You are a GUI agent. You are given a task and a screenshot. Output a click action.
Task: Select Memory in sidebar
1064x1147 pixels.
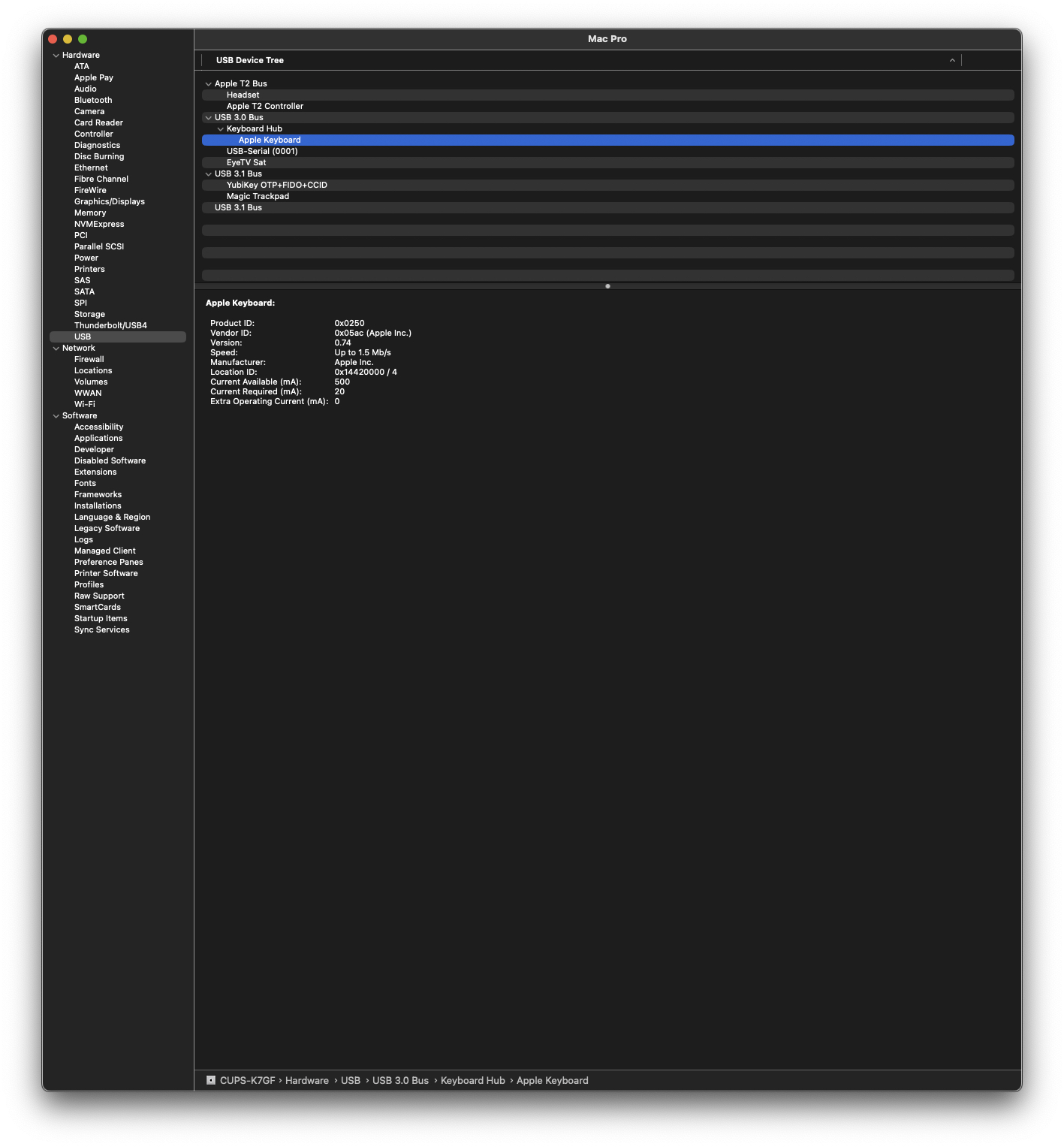coord(90,213)
